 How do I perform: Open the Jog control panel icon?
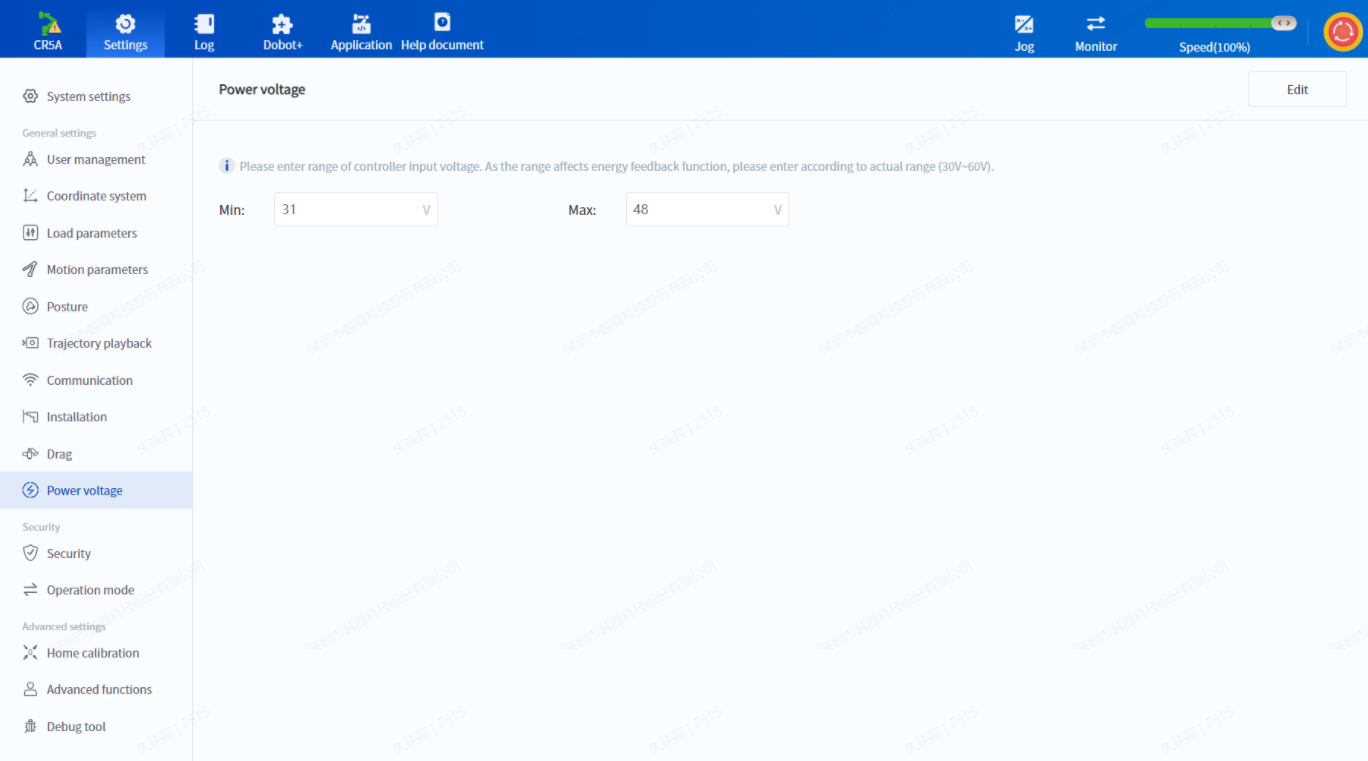[x=1024, y=24]
